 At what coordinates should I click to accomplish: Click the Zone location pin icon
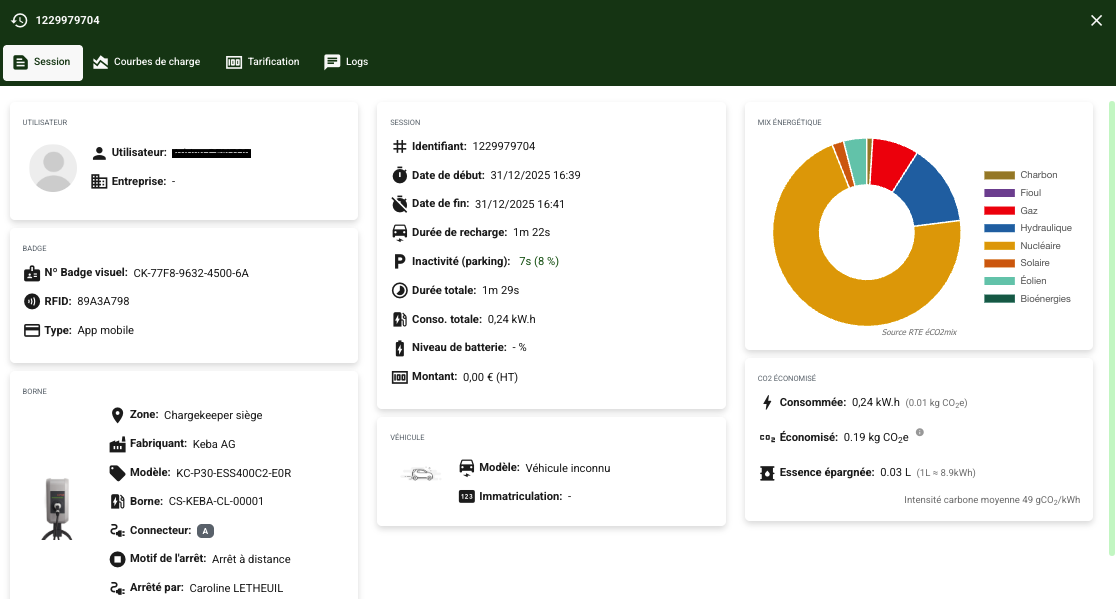[117, 415]
